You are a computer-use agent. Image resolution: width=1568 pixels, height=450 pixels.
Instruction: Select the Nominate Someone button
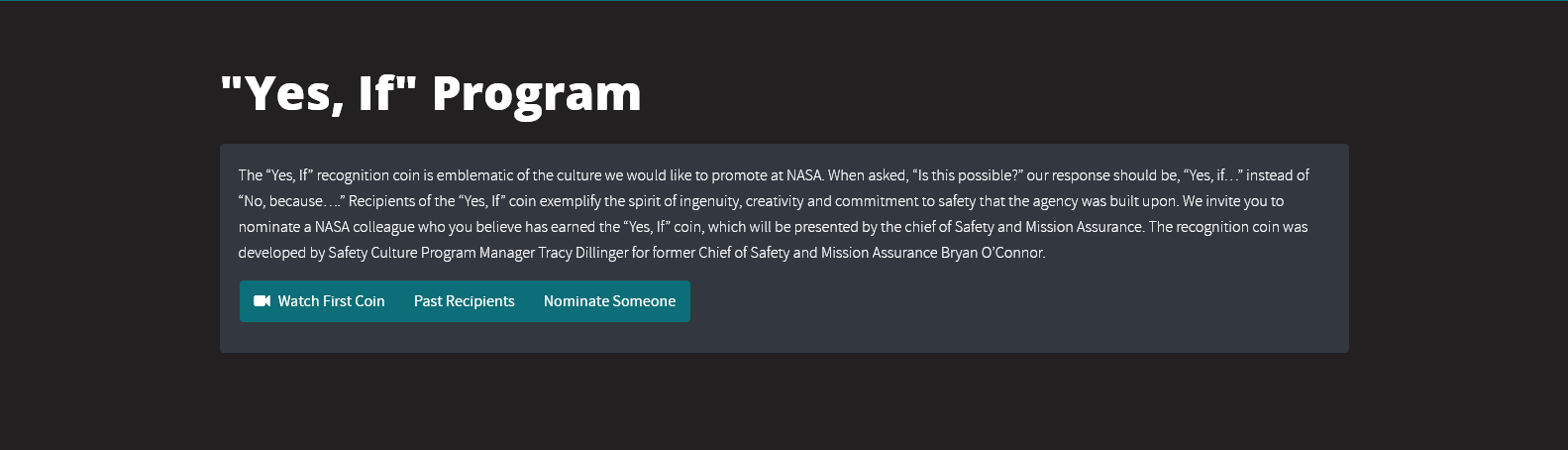click(610, 301)
